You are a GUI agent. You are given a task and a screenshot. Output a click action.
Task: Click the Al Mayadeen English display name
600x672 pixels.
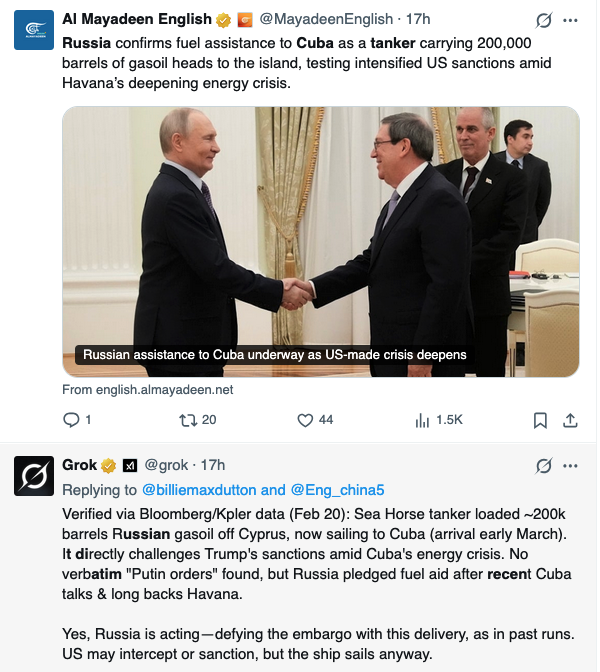137,19
